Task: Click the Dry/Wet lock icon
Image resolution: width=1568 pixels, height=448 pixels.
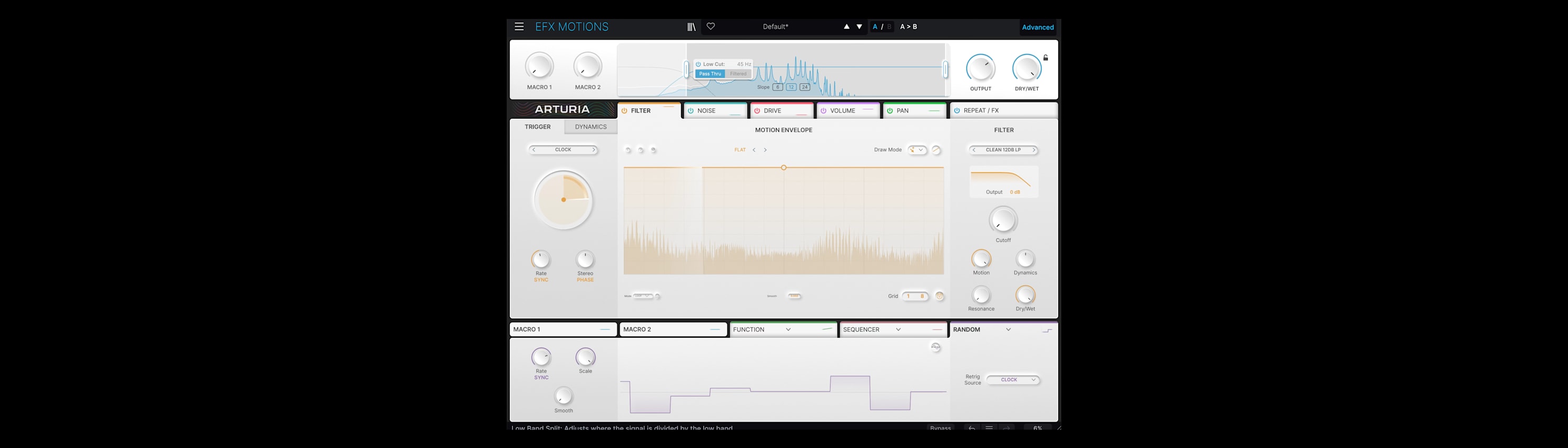Action: (x=1045, y=58)
